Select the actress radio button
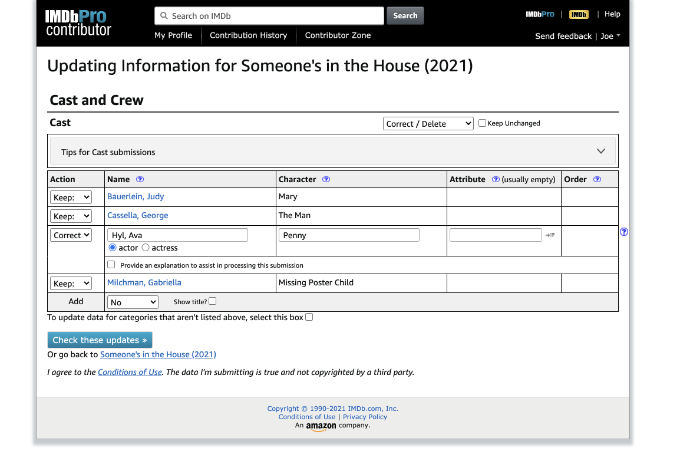Screen dimensions: 680x474 click(146, 247)
